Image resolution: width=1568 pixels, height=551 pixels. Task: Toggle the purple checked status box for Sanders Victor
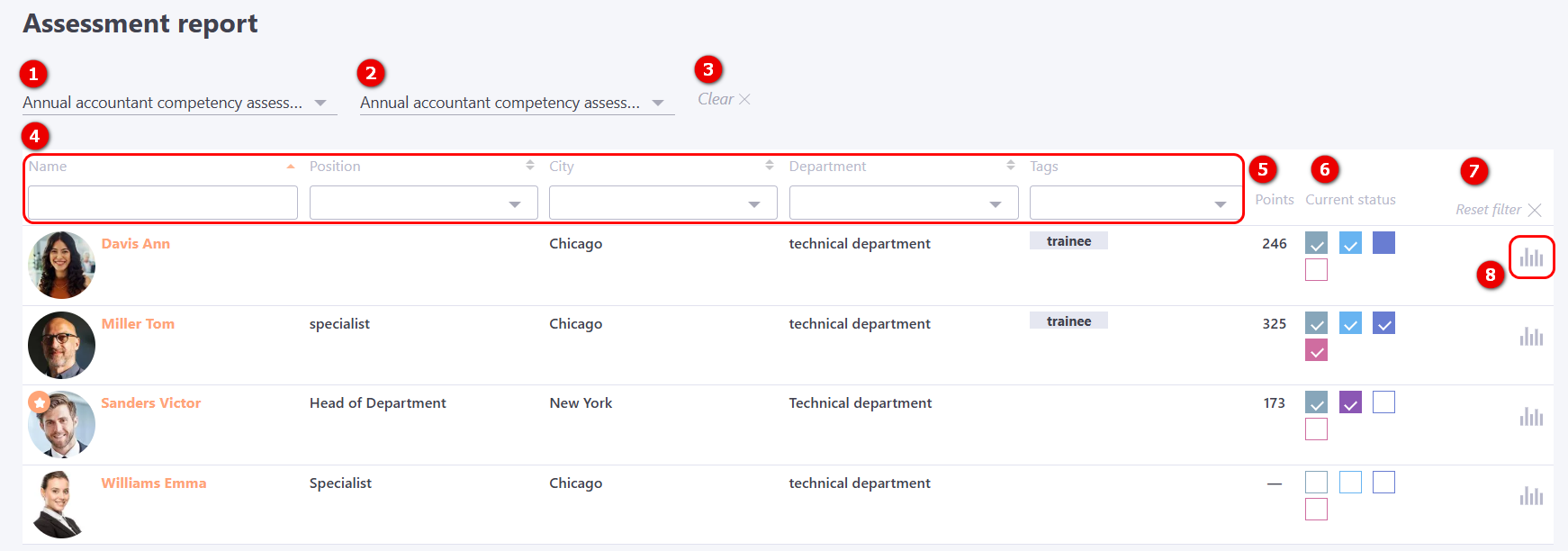click(1350, 402)
